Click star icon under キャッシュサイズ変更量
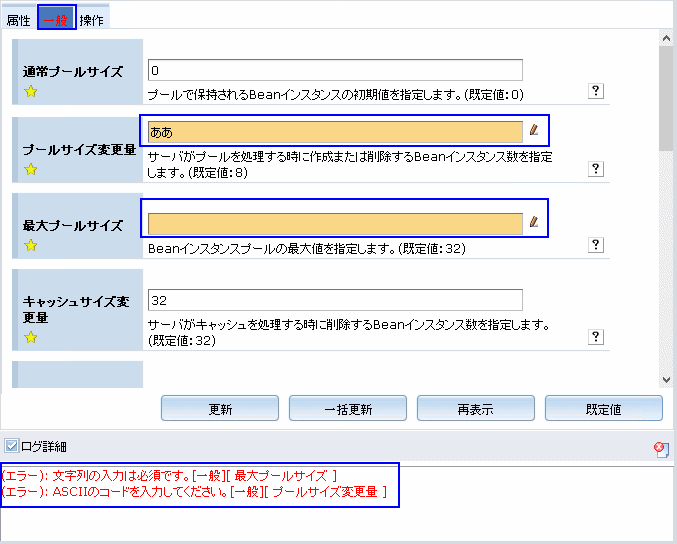Image resolution: width=677 pixels, height=544 pixels. (30, 337)
